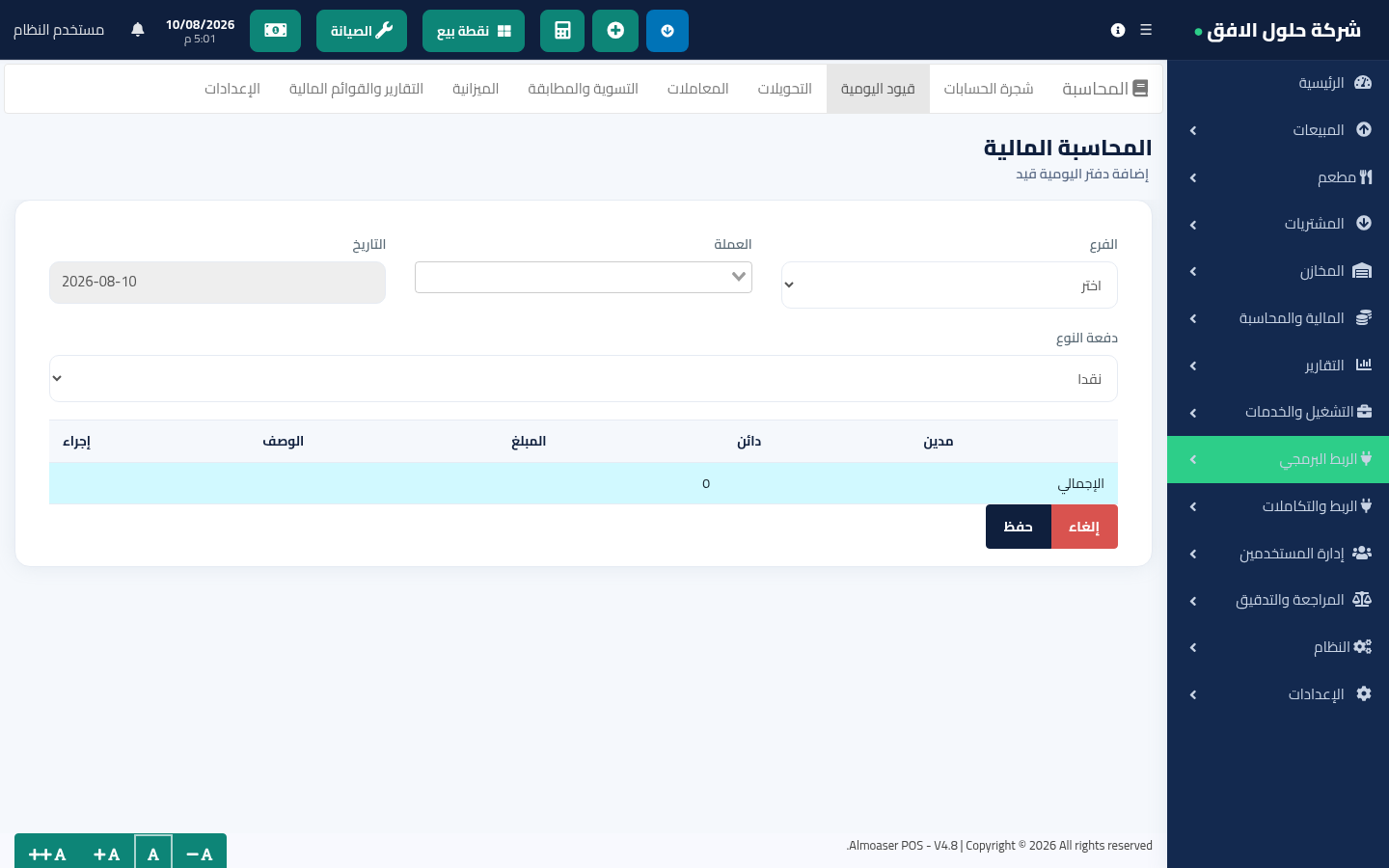Open the calculator icon button
1389x868 pixels.
tap(562, 31)
